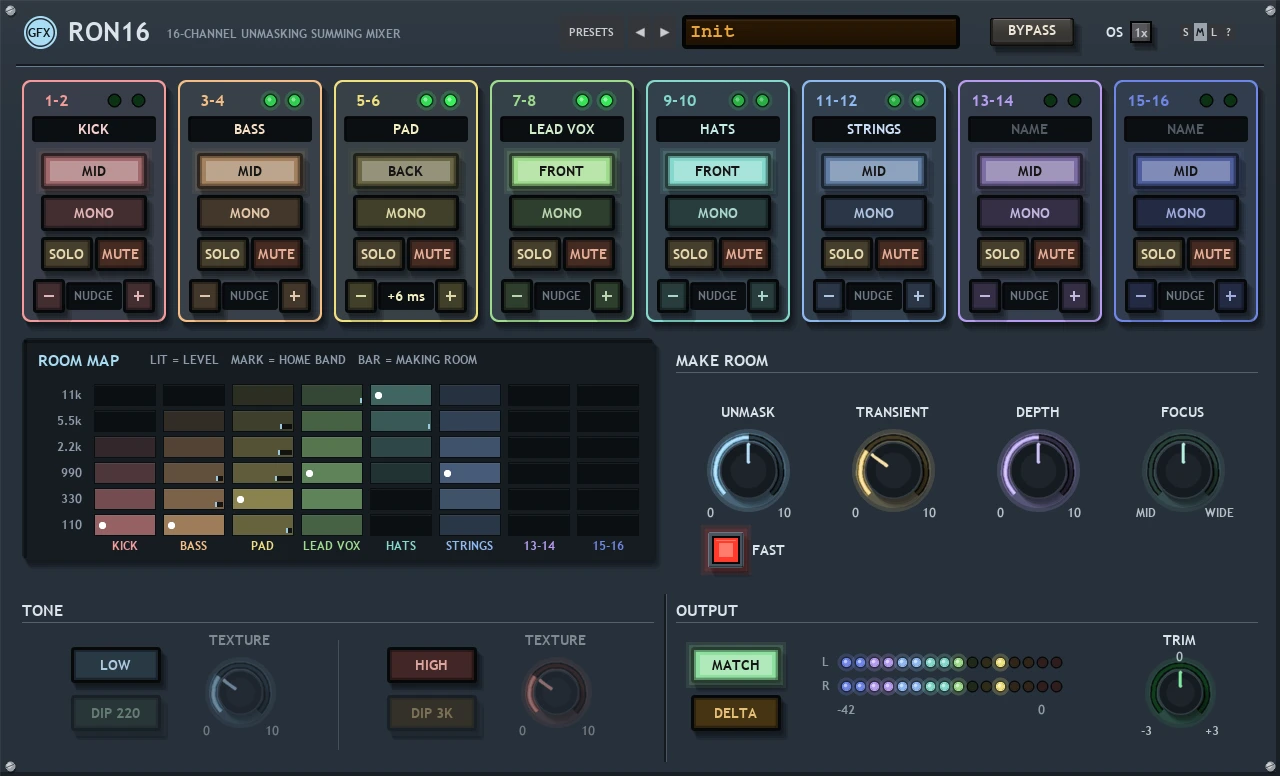Edit name field of channel 13-14
Viewport: 1280px width, 776px height.
tap(1029, 129)
